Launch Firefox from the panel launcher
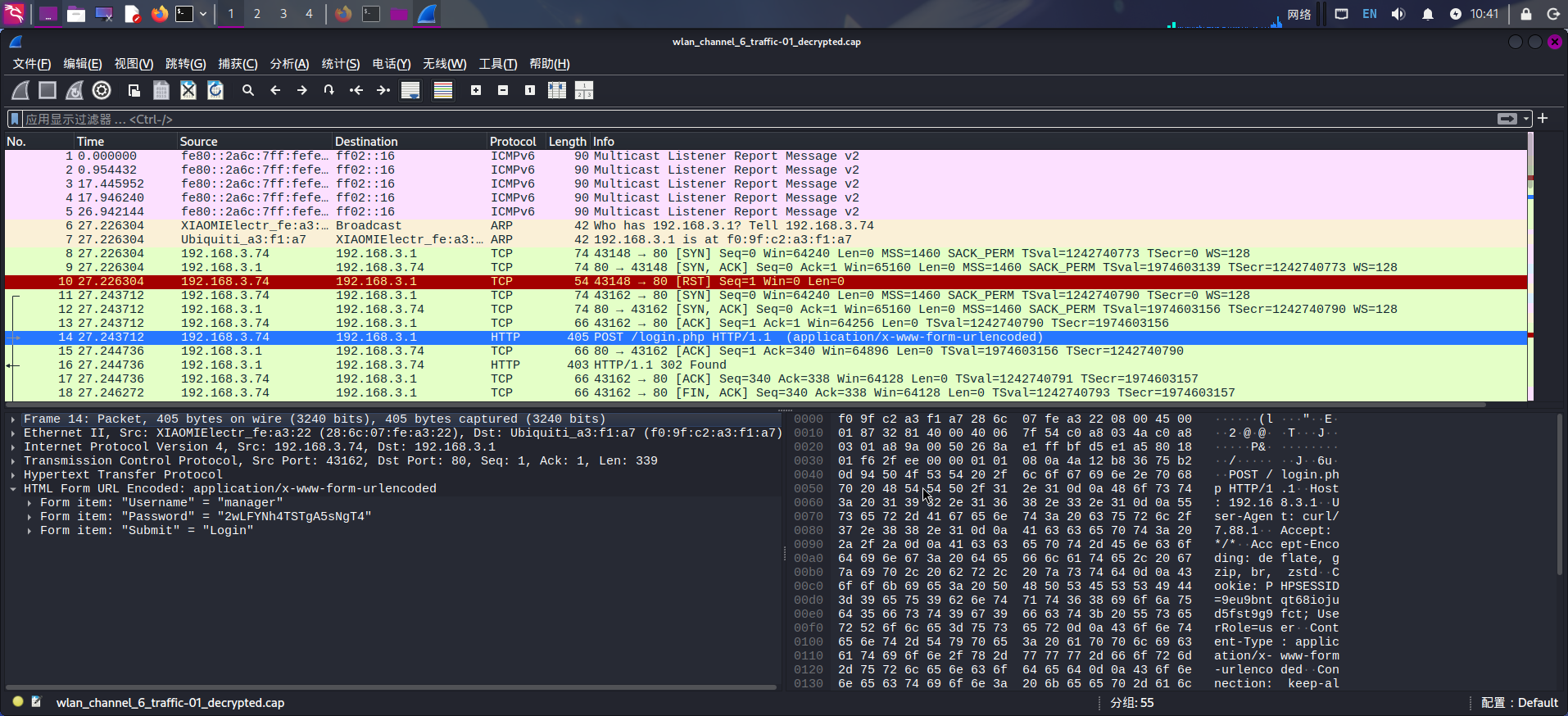This screenshot has width=1568, height=716. 160,14
